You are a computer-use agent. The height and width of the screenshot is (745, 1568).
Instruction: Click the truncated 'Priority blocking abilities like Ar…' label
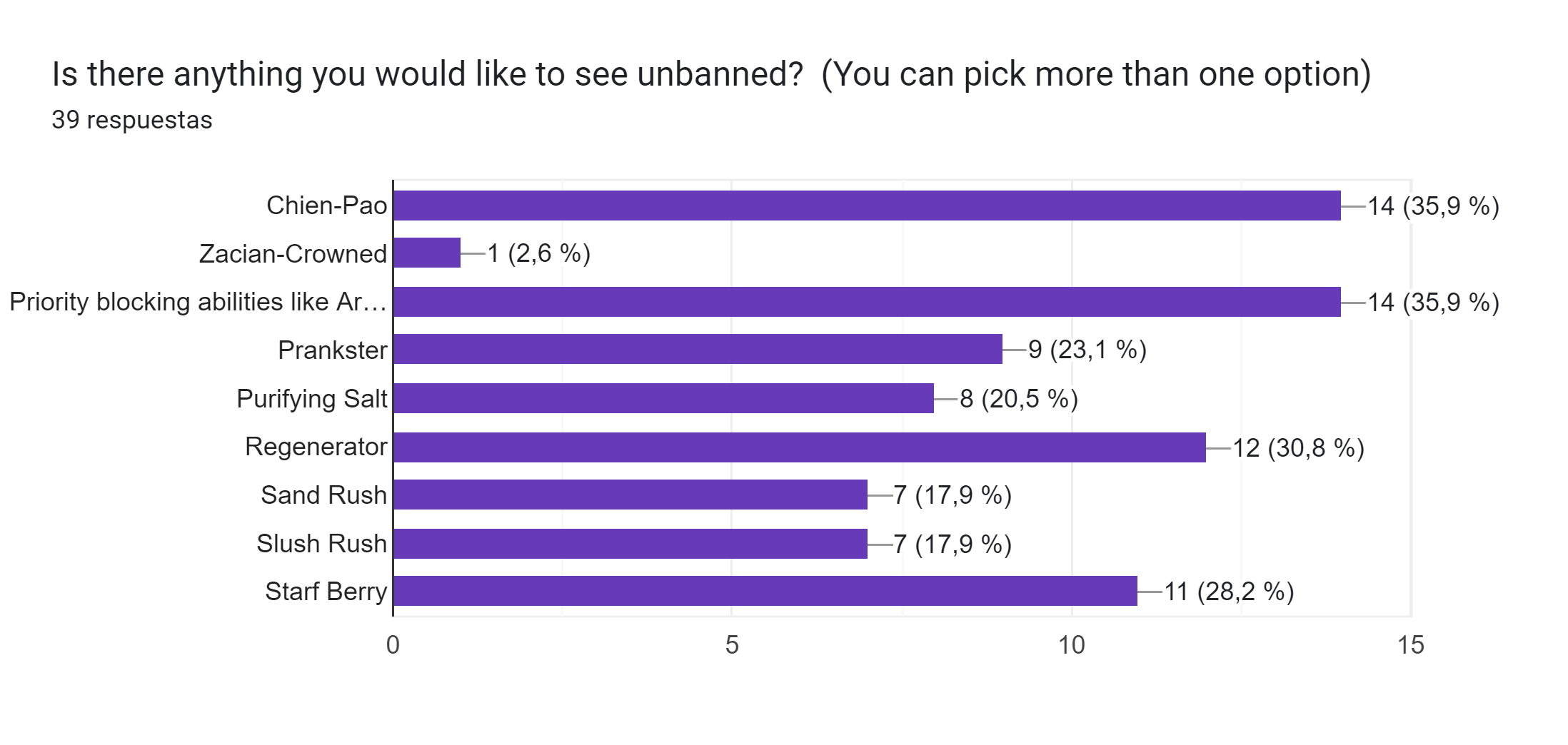[198, 302]
